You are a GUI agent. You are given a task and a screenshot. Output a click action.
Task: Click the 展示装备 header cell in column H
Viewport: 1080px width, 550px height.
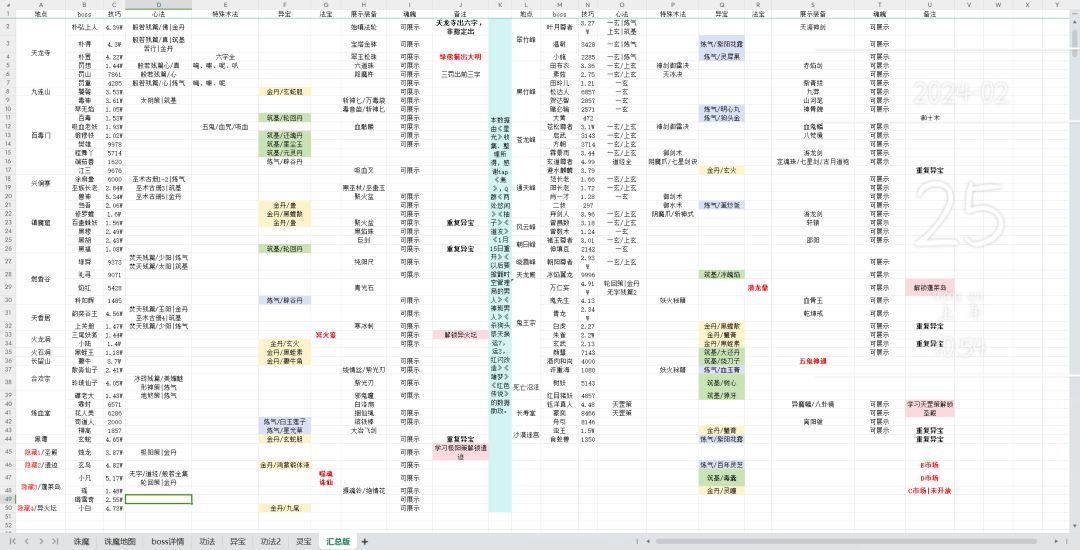point(364,14)
